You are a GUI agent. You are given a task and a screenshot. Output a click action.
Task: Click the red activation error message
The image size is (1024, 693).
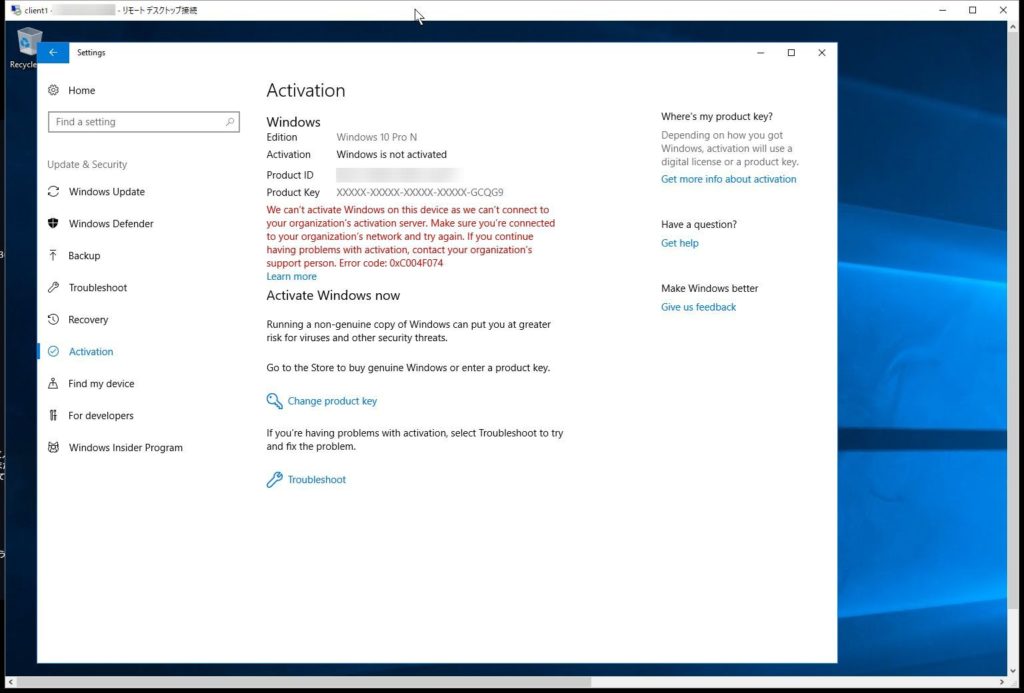[x=411, y=236]
